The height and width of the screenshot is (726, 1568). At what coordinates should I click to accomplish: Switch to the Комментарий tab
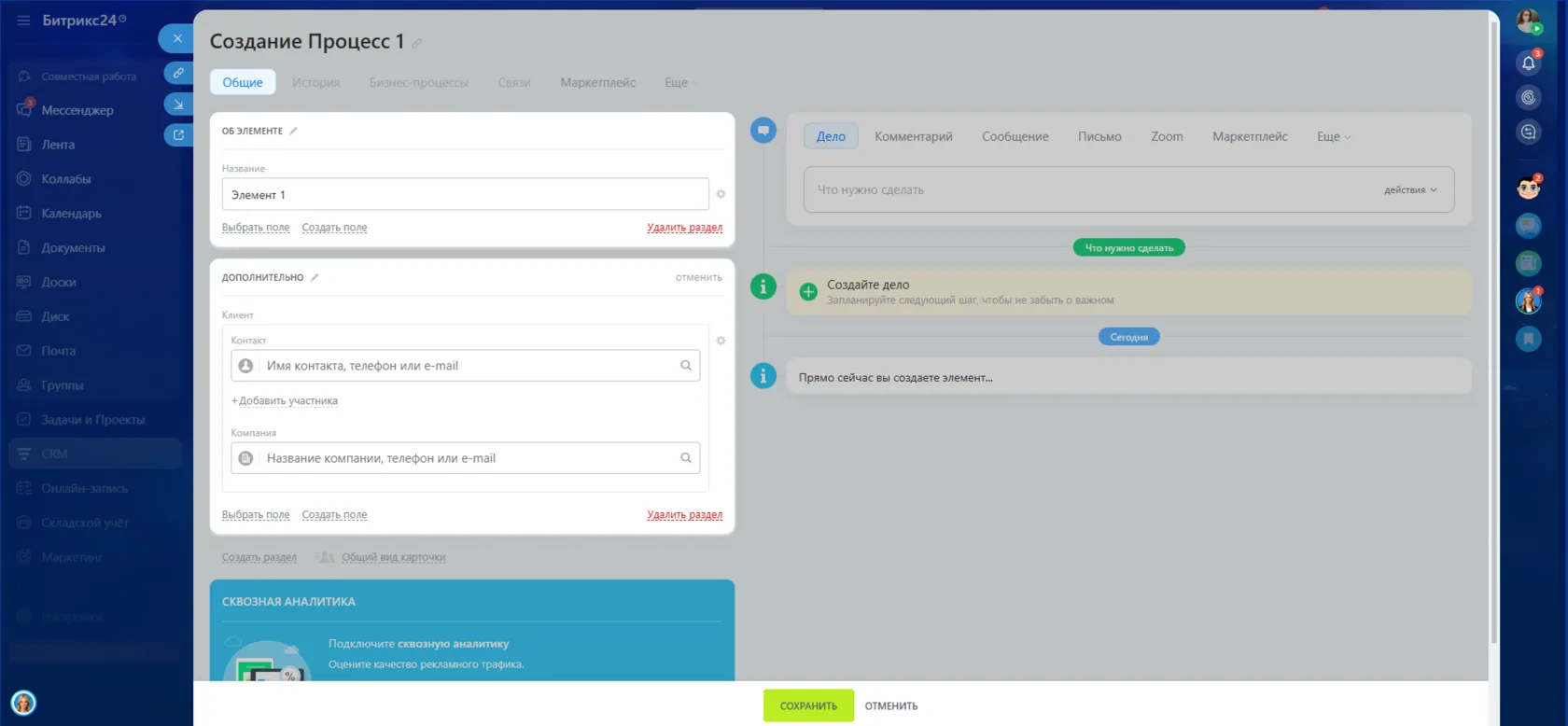tap(914, 136)
